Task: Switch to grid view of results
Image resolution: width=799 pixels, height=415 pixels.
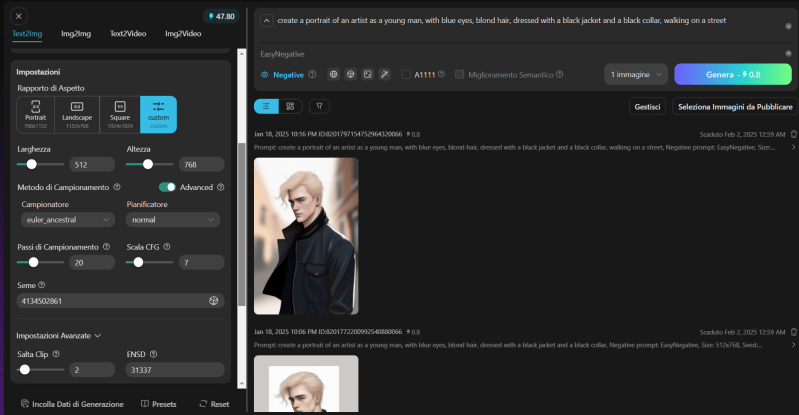Action: [290, 106]
